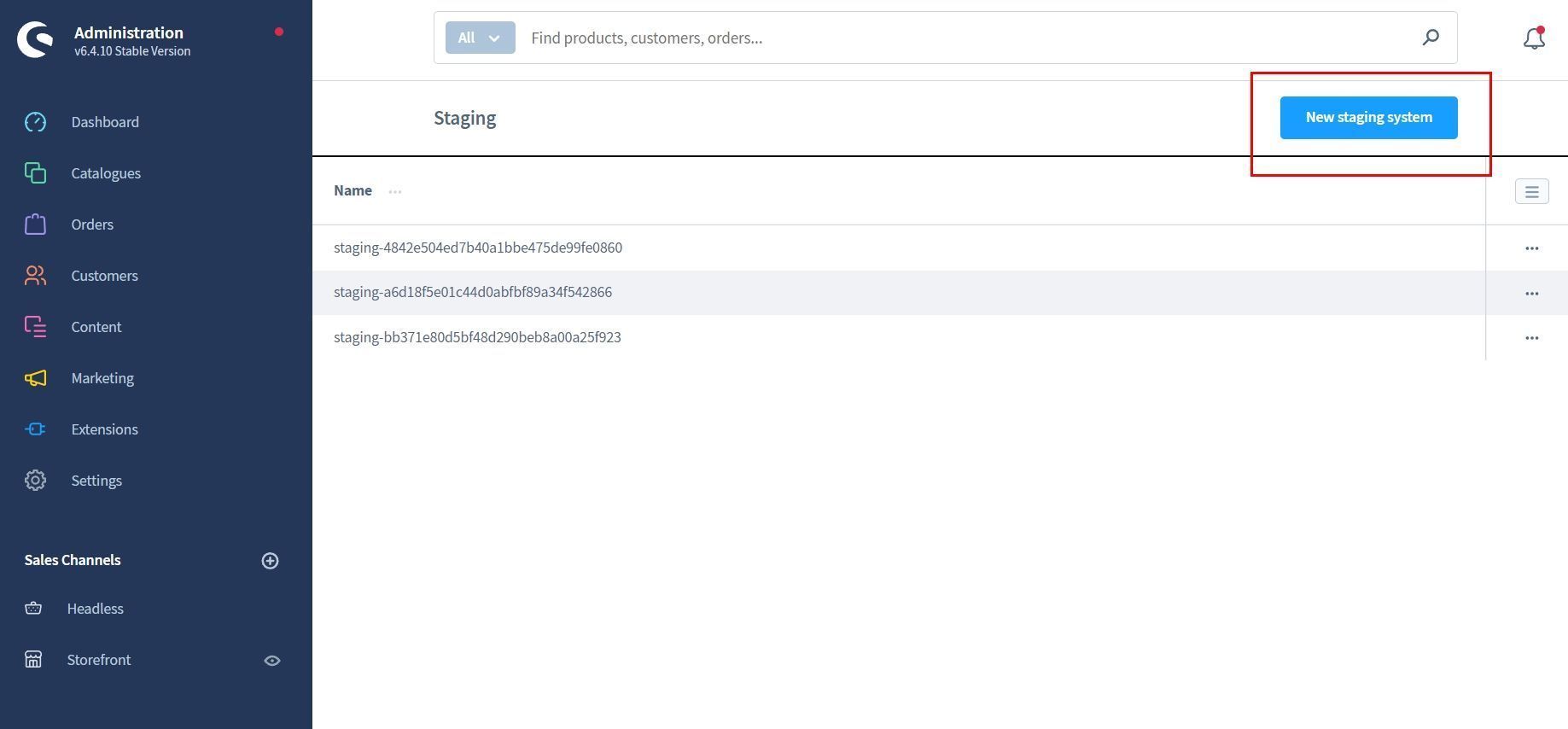Click the Dashboard gauge icon

pos(35,122)
